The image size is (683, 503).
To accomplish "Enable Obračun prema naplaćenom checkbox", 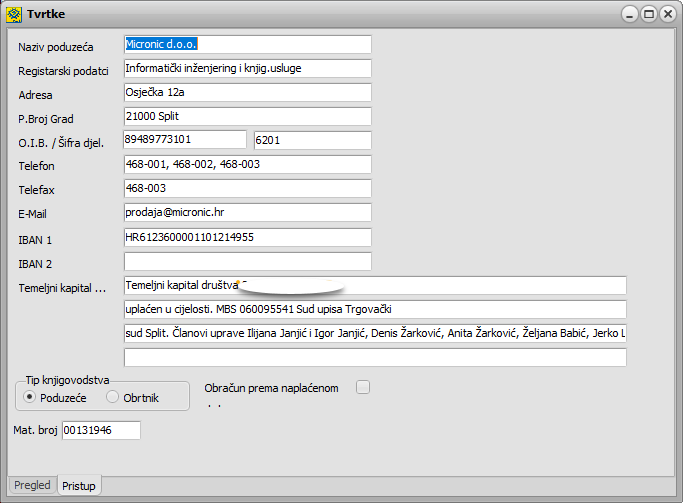I will 363,387.
